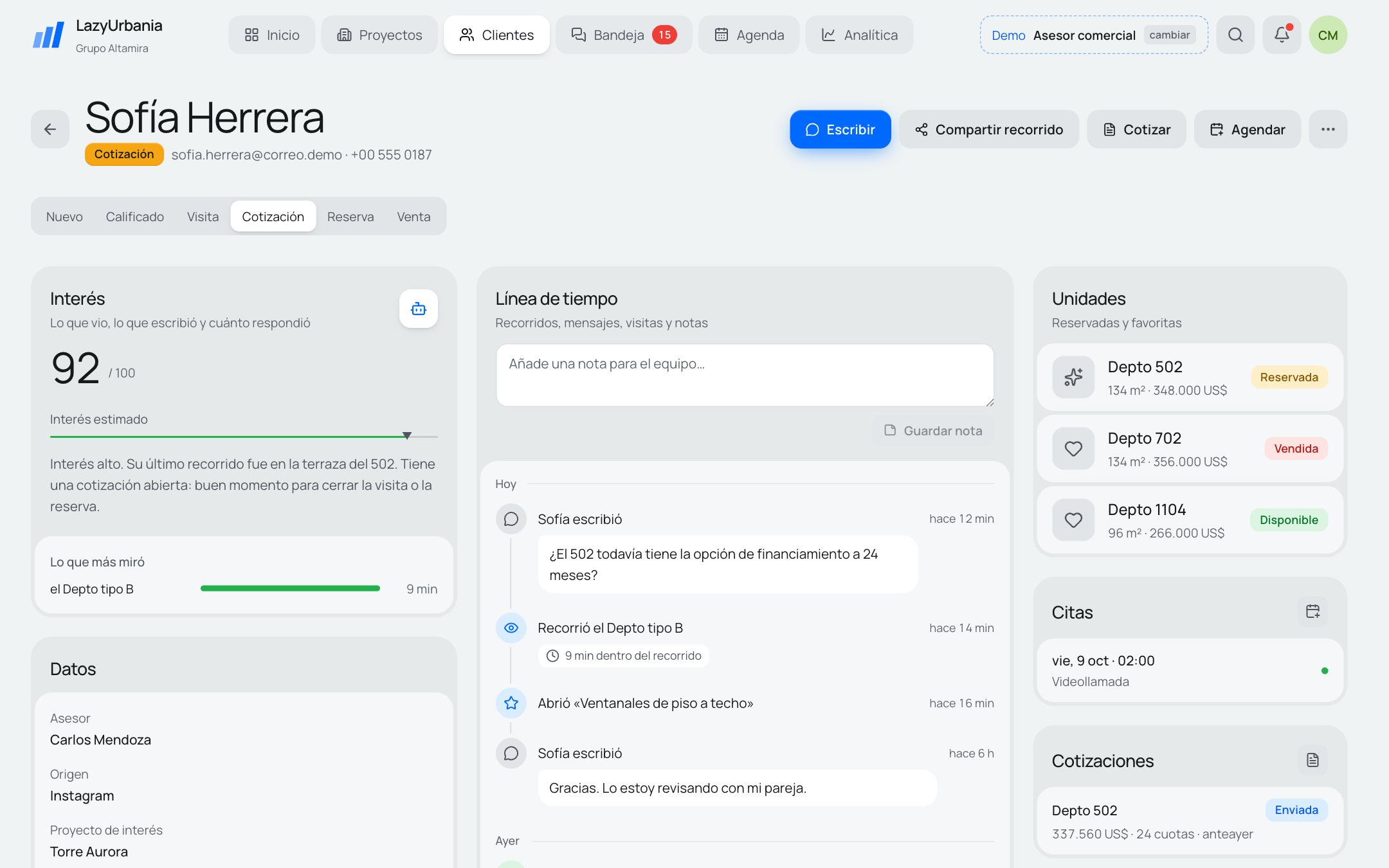Click the sparkle icon for Depto 502
Viewport: 1389px width, 868px height.
[x=1073, y=377]
